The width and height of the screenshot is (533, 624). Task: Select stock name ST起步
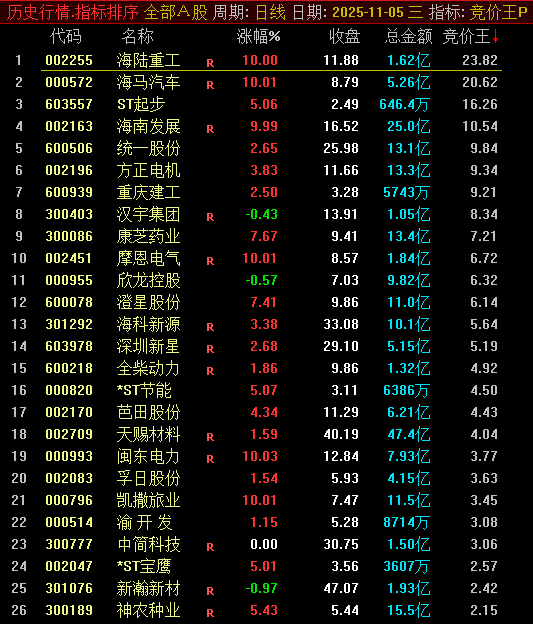click(141, 104)
